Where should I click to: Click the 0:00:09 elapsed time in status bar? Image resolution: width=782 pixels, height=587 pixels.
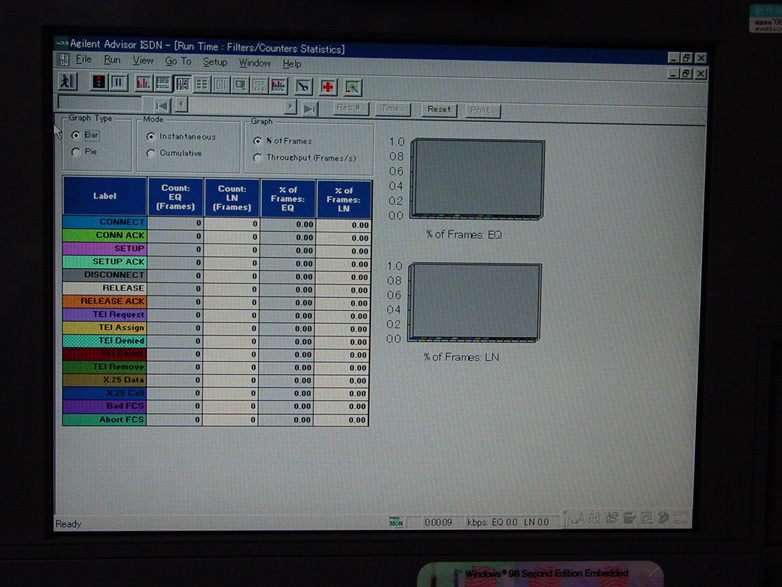tap(438, 522)
